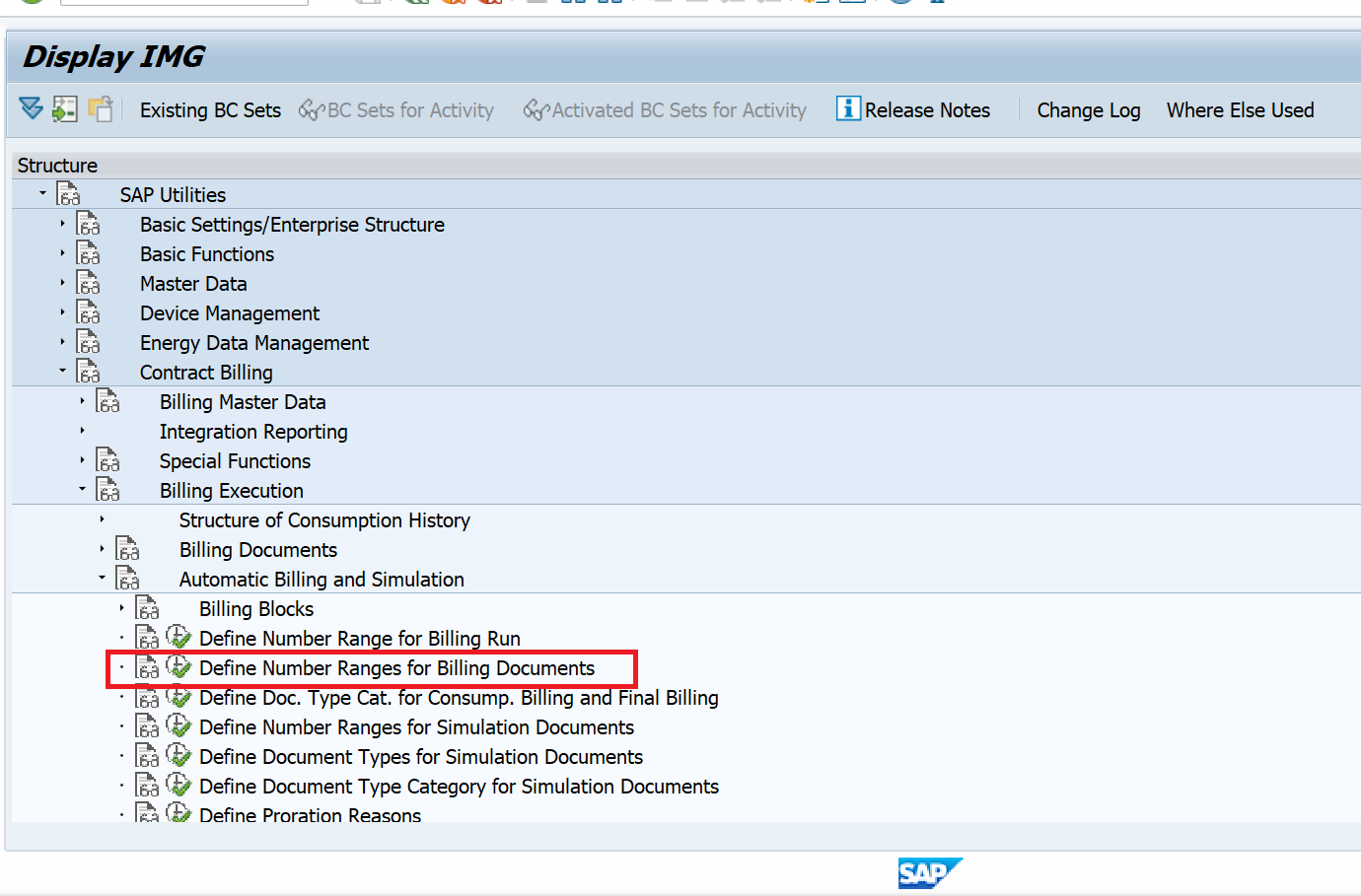Expand the Billing Master Data node
This screenshot has width=1361, height=896.
click(x=82, y=401)
